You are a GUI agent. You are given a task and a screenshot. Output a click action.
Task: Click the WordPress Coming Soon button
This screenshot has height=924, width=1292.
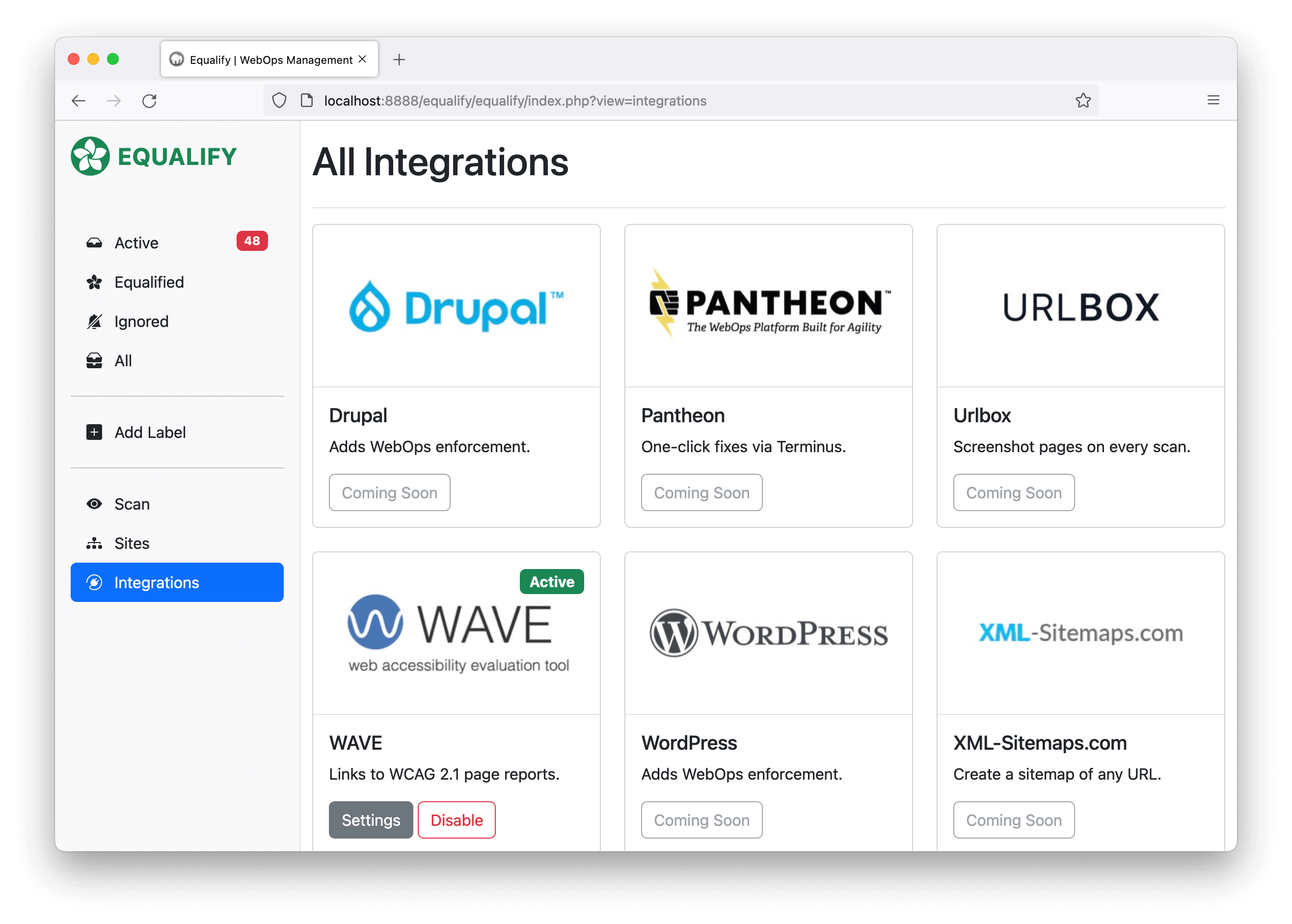pos(701,820)
